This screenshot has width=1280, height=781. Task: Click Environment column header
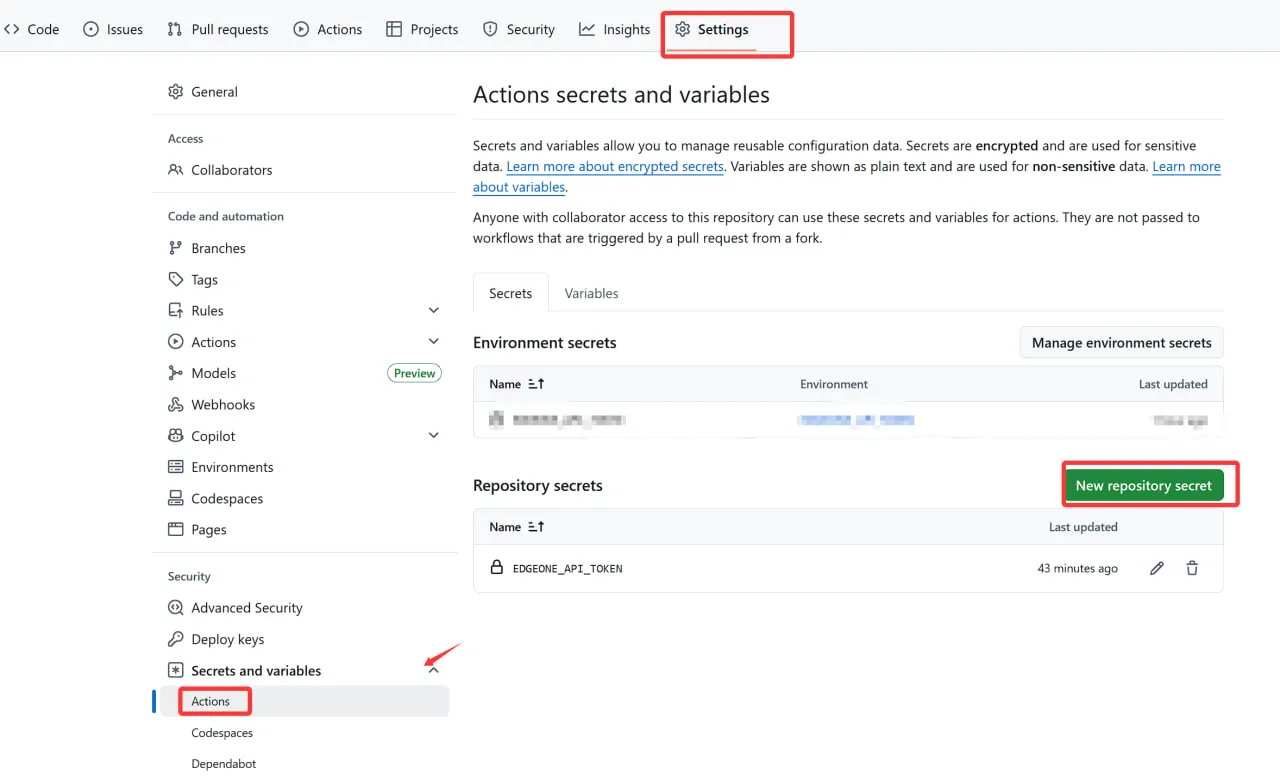pos(834,384)
